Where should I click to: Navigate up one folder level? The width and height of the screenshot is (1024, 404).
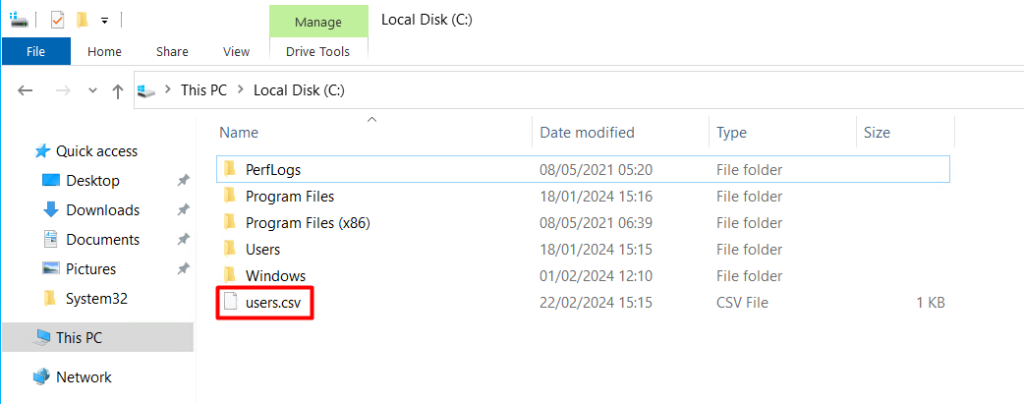(118, 90)
